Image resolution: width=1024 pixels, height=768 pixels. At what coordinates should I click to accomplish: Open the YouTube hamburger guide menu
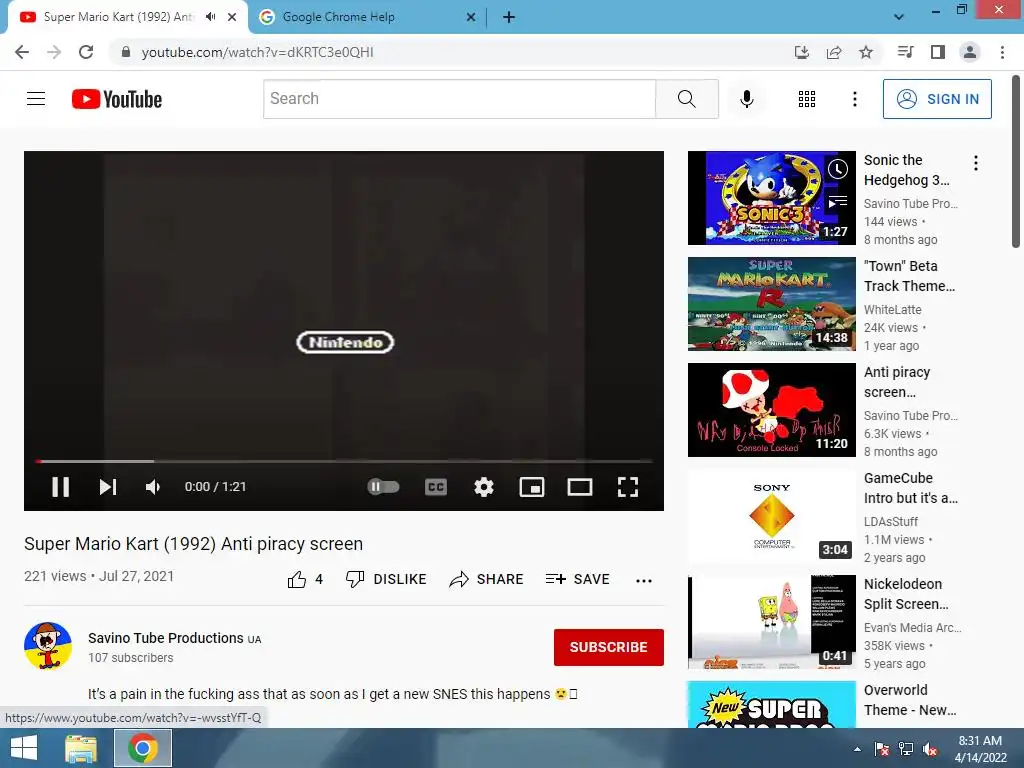click(36, 99)
